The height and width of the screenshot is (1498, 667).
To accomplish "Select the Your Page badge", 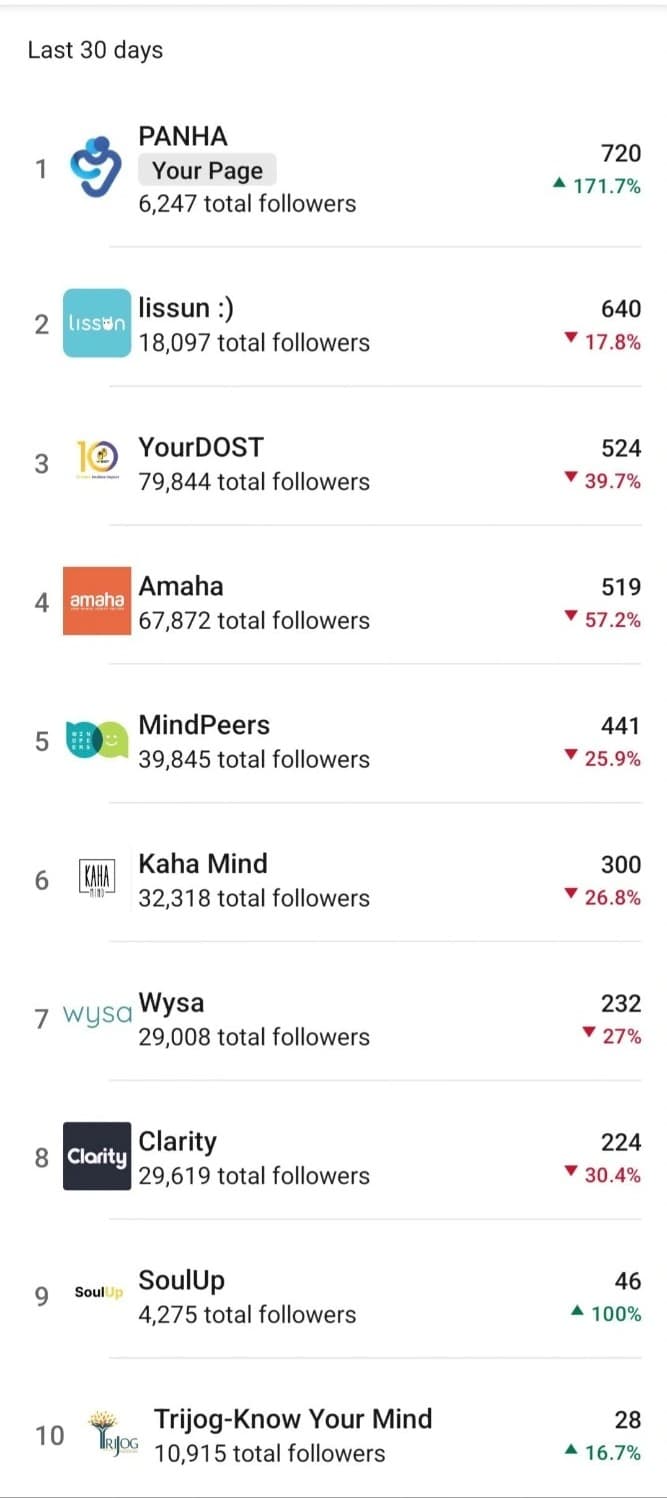I will click(x=206, y=170).
